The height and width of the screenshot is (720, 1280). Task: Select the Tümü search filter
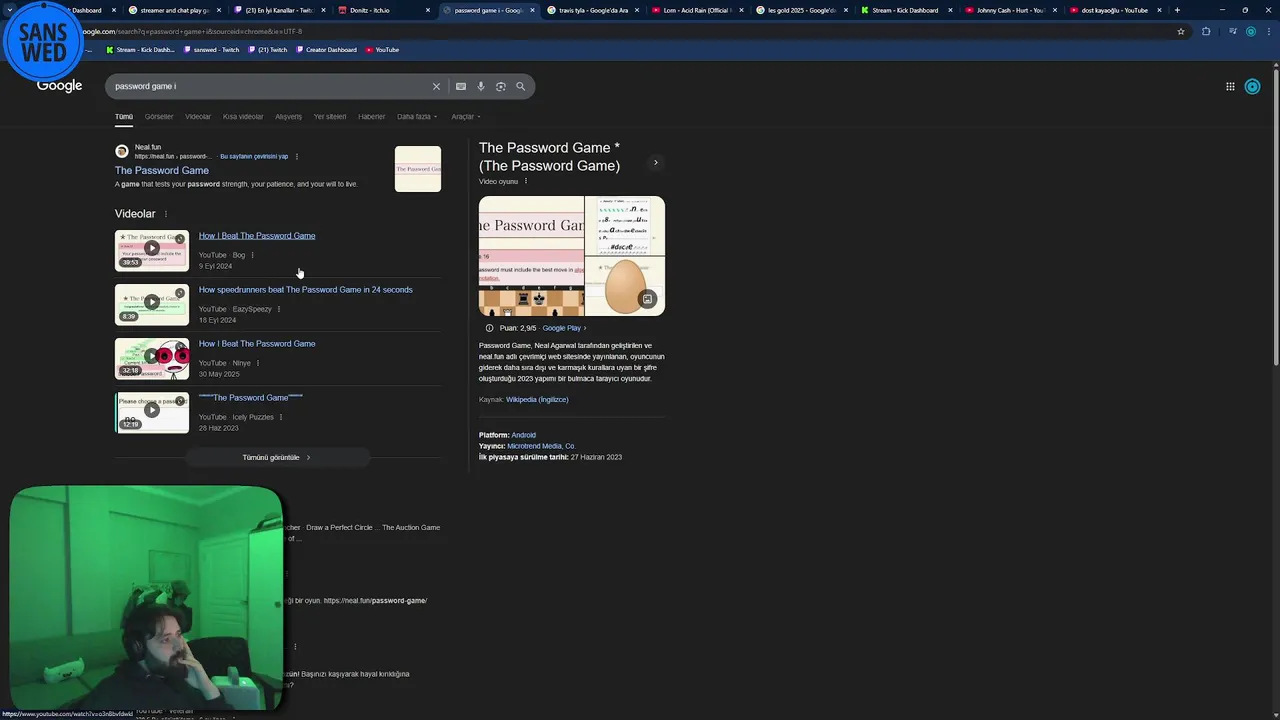point(124,117)
